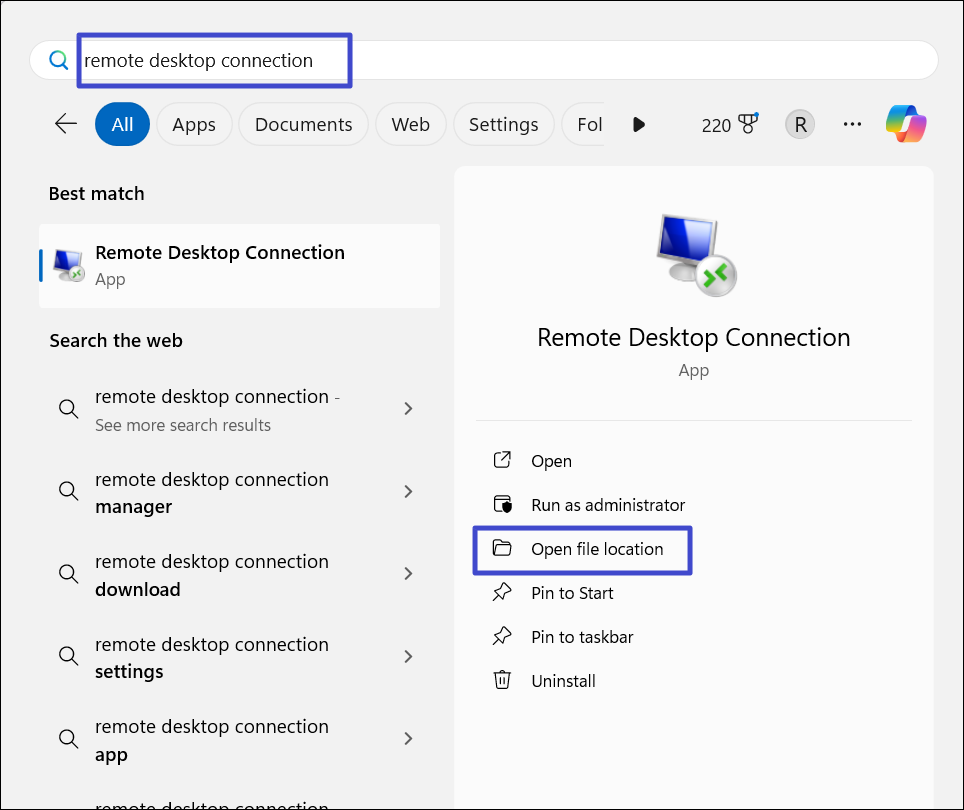The height and width of the screenshot is (810, 964).
Task: Click the R user account avatar
Action: [799, 124]
